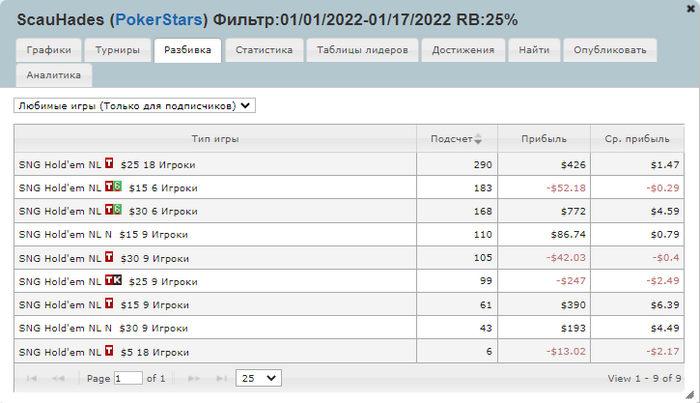Sort by the Ср. прибыль column header

click(x=637, y=139)
